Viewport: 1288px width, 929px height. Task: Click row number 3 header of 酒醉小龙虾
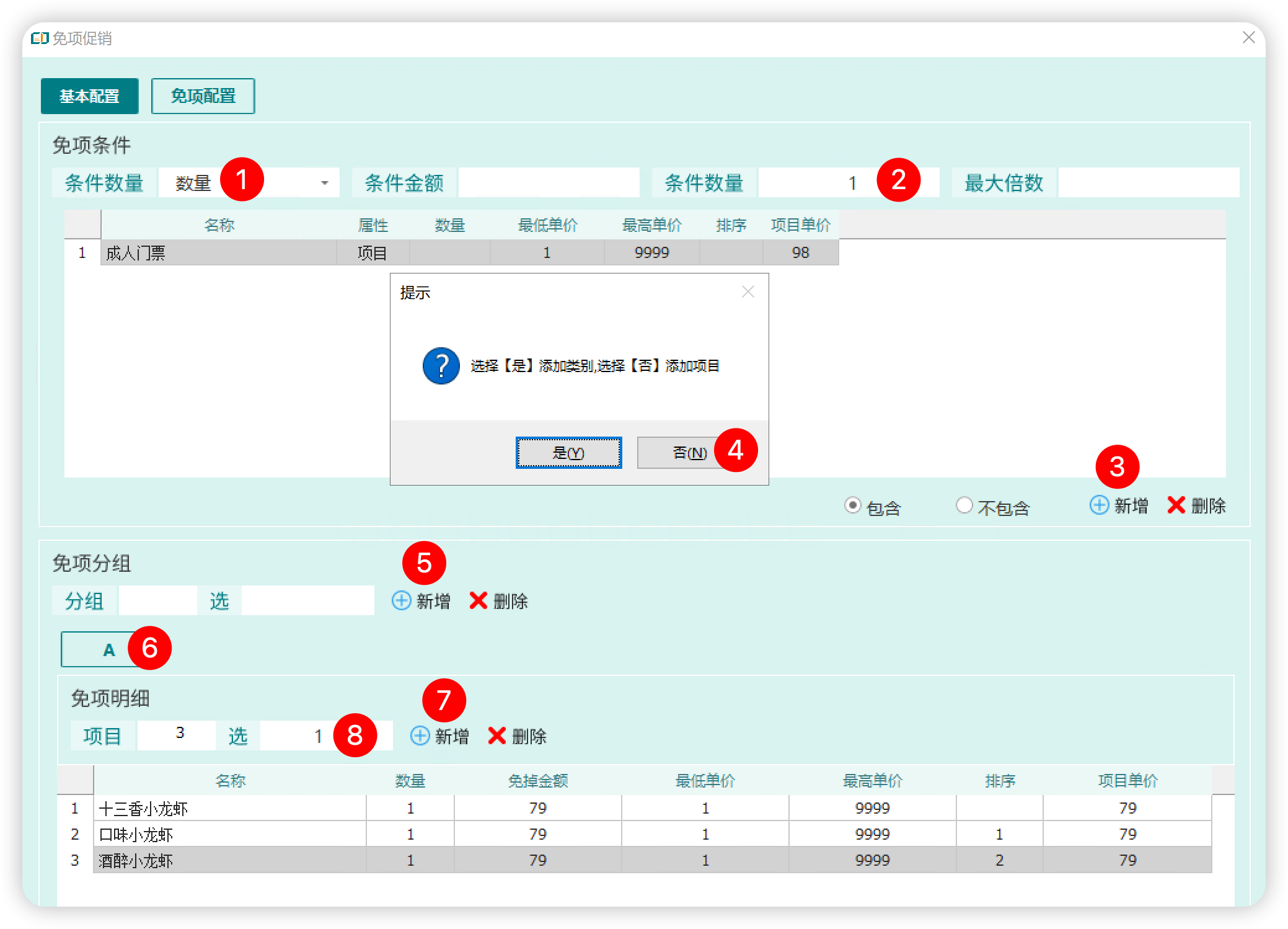pyautogui.click(x=74, y=860)
